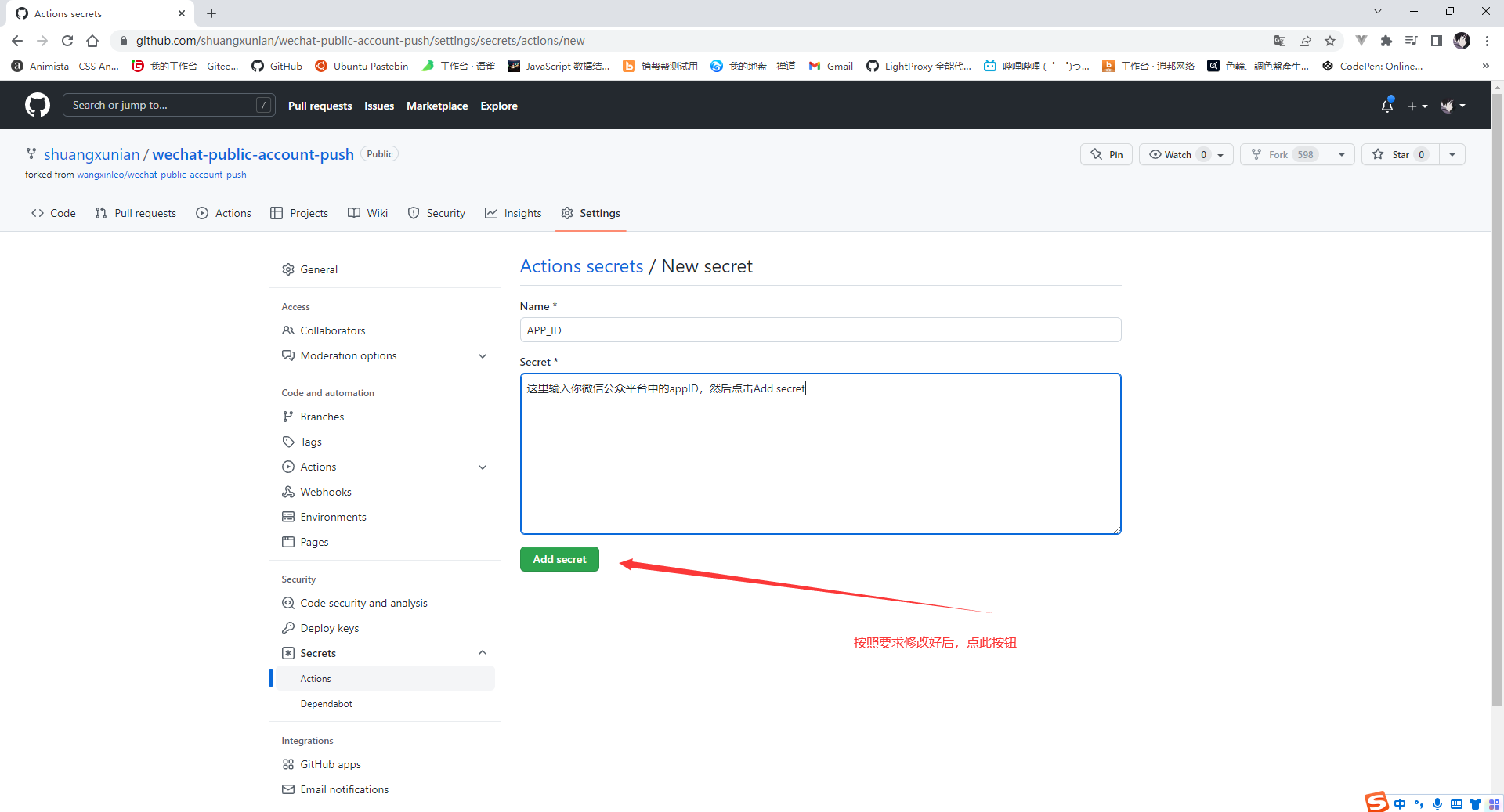Open Explore in top navigation
This screenshot has height=812, width=1504.
(x=499, y=106)
